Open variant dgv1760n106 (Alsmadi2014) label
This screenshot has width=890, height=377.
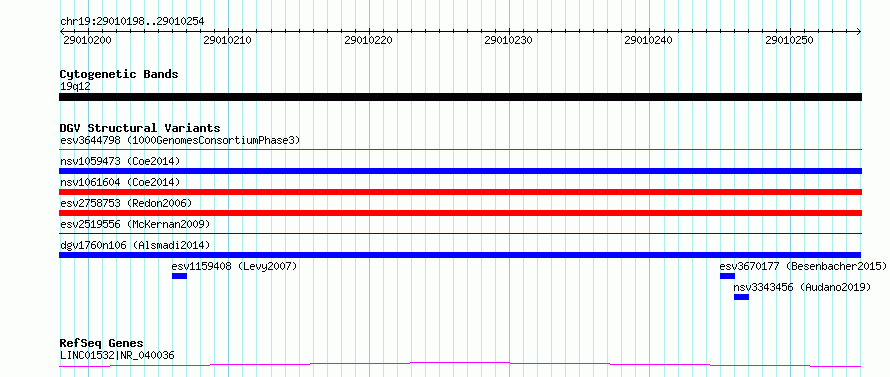pos(135,245)
